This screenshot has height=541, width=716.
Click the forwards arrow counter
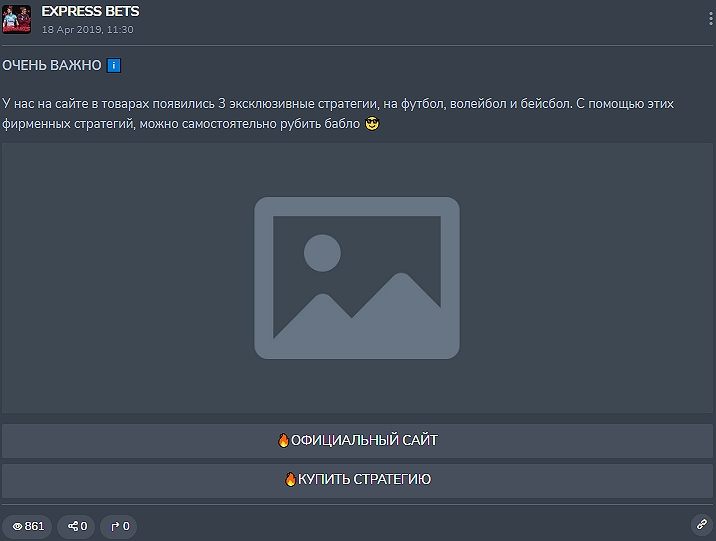[x=119, y=526]
